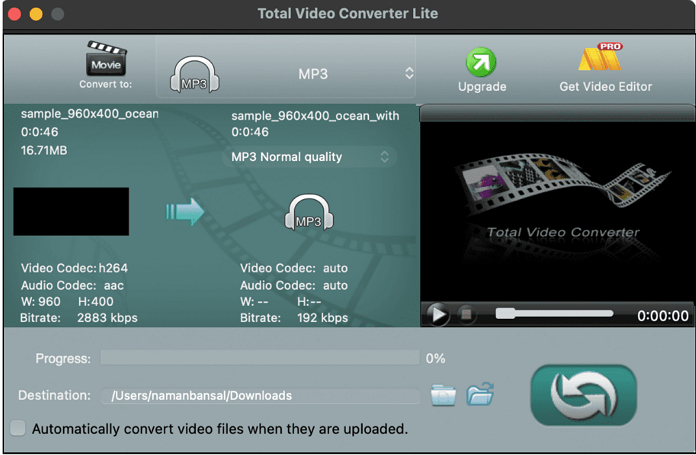
Task: Click the conversion progress bar
Action: 259,358
